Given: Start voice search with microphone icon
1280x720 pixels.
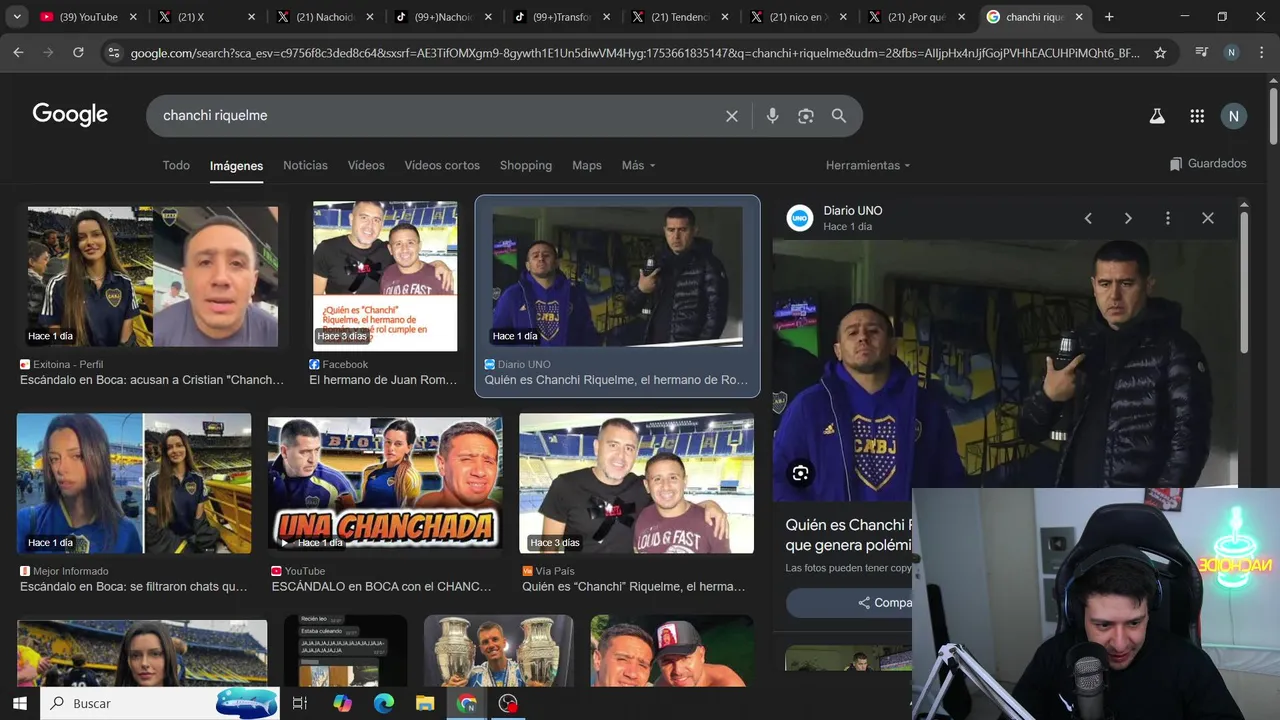Looking at the screenshot, I should pos(772,116).
